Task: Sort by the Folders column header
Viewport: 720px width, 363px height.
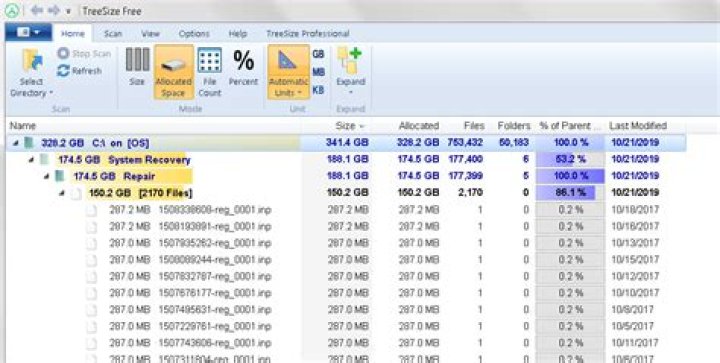Action: 514,126
